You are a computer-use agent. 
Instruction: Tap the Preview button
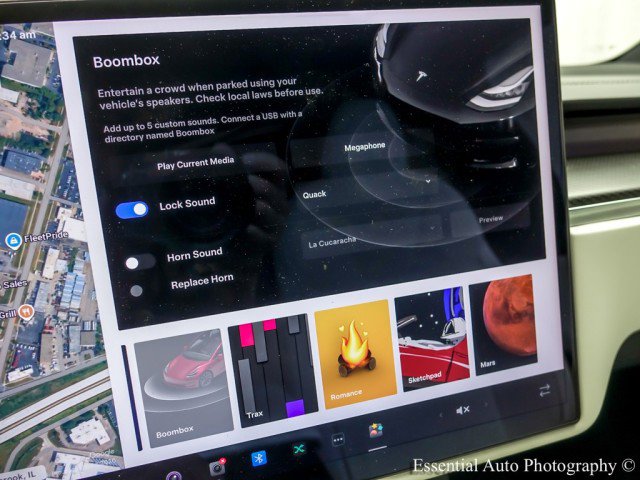click(x=491, y=220)
